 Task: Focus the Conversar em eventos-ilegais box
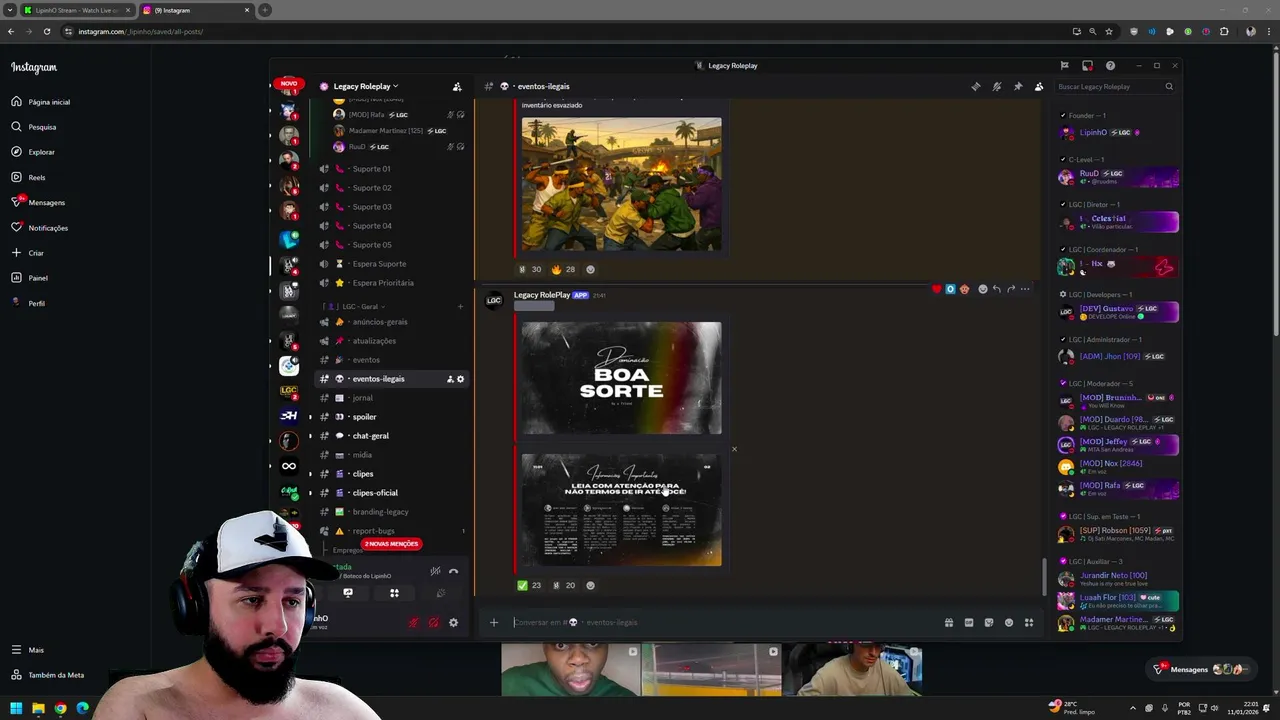(x=725, y=622)
